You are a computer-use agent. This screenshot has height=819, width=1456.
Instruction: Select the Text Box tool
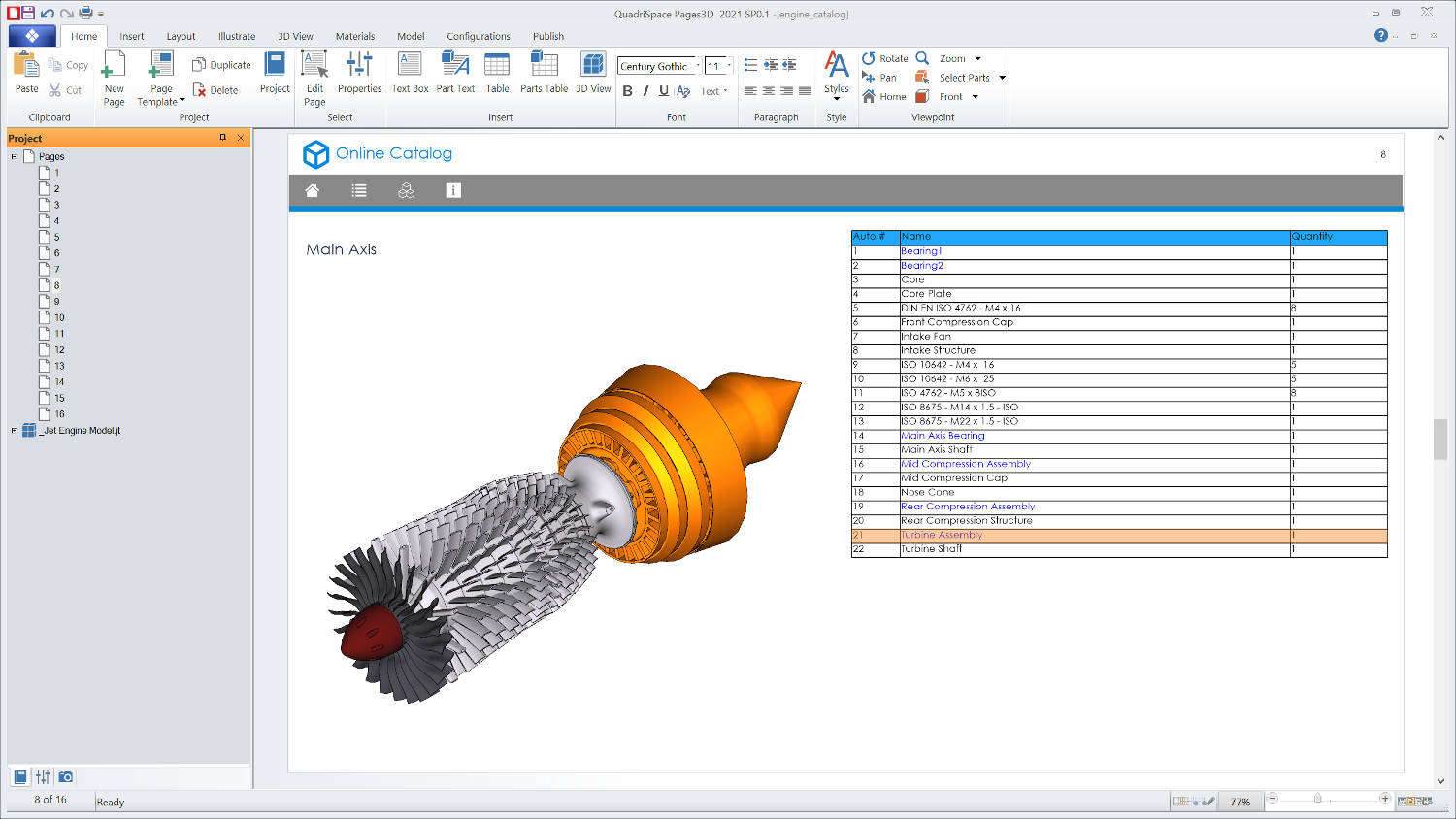click(x=410, y=73)
